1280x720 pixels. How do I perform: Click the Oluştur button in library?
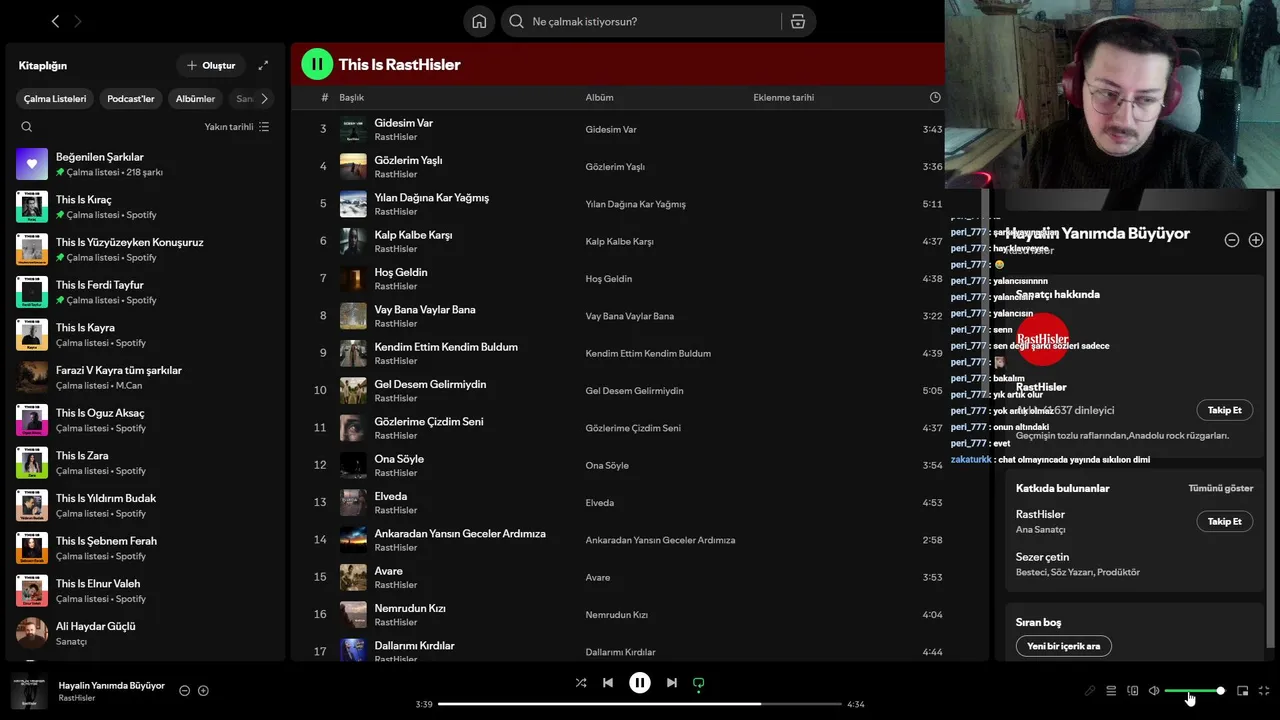211,65
